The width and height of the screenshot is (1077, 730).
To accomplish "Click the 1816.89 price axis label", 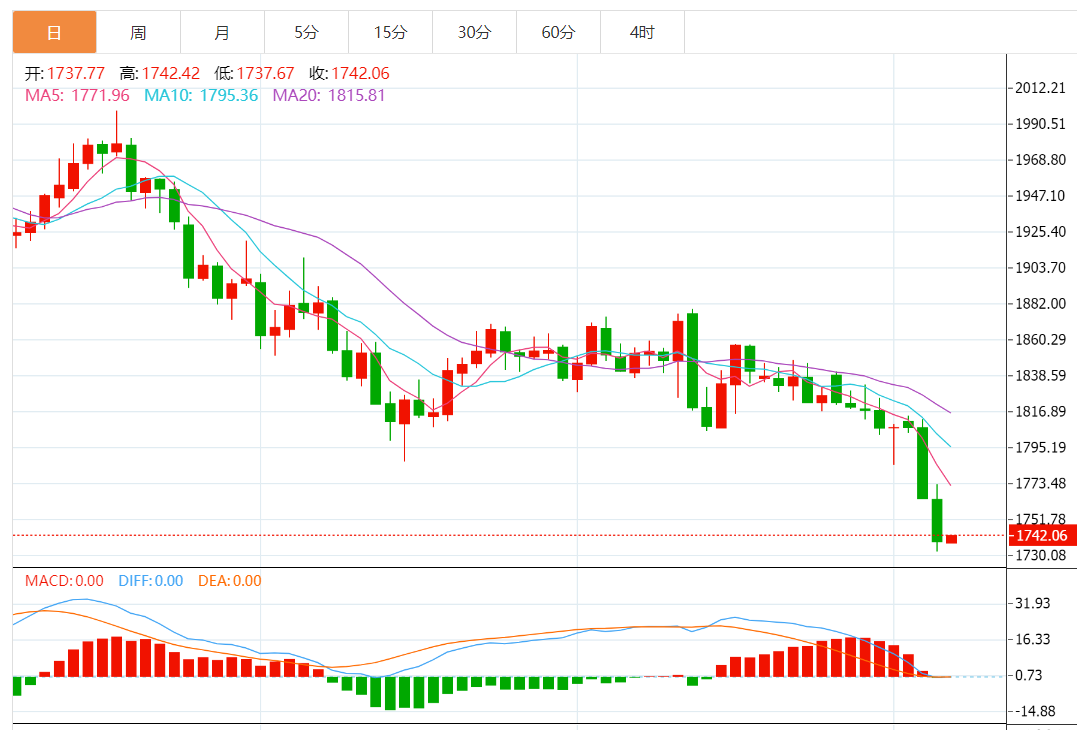I will click(x=1041, y=411).
